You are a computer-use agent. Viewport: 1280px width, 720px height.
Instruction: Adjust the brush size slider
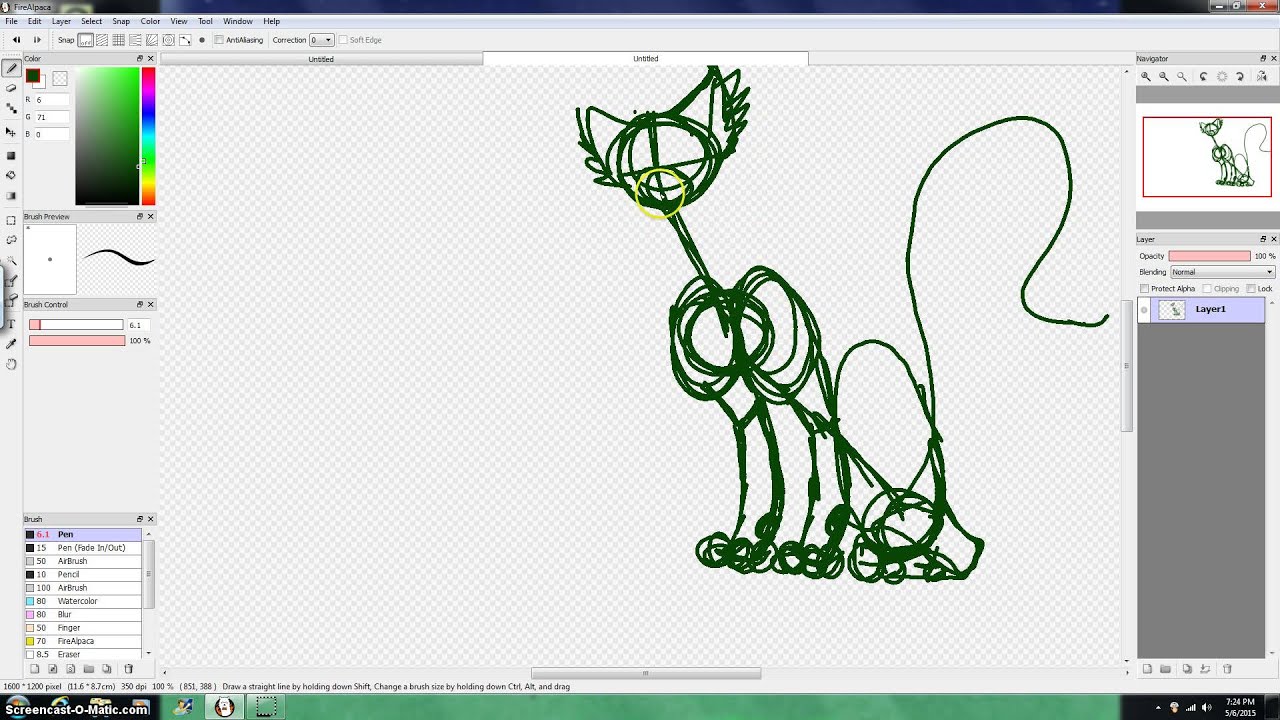coord(76,325)
